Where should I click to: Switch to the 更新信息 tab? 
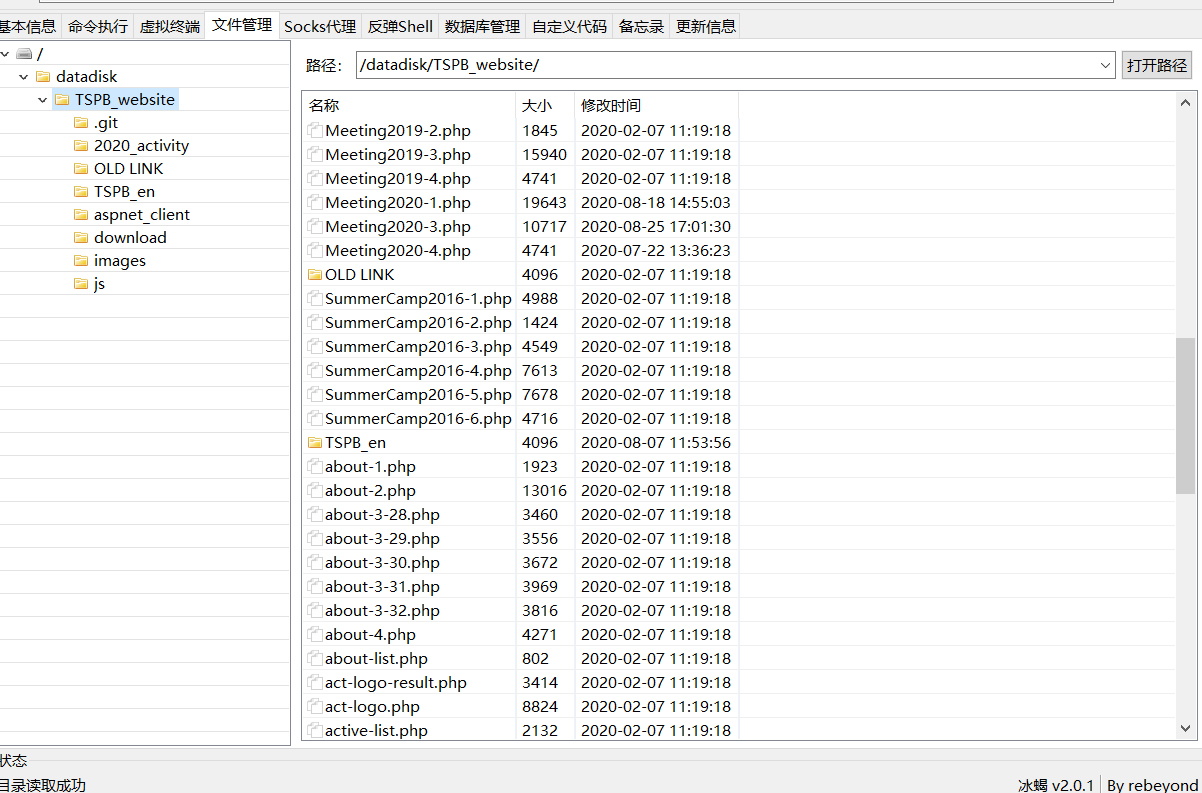pyautogui.click(x=706, y=26)
